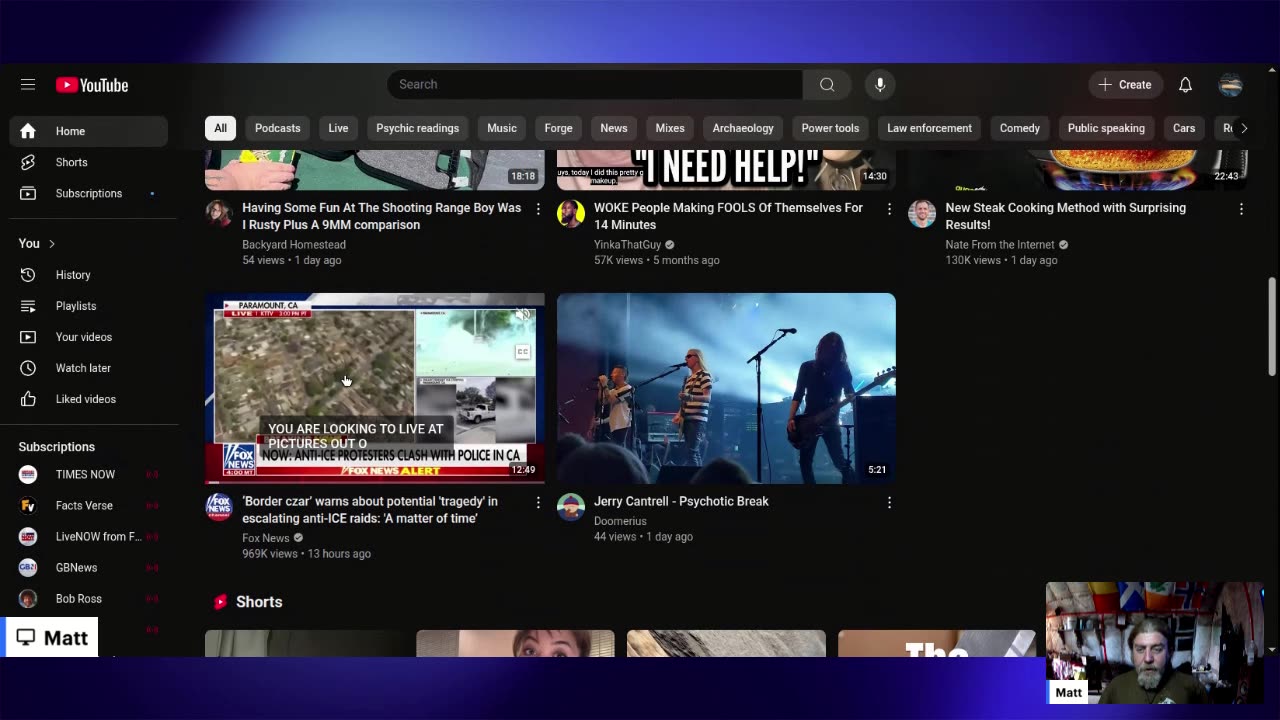This screenshot has height=720, width=1280.
Task: Open the Bob Ross subscription channel
Action: click(x=89, y=598)
